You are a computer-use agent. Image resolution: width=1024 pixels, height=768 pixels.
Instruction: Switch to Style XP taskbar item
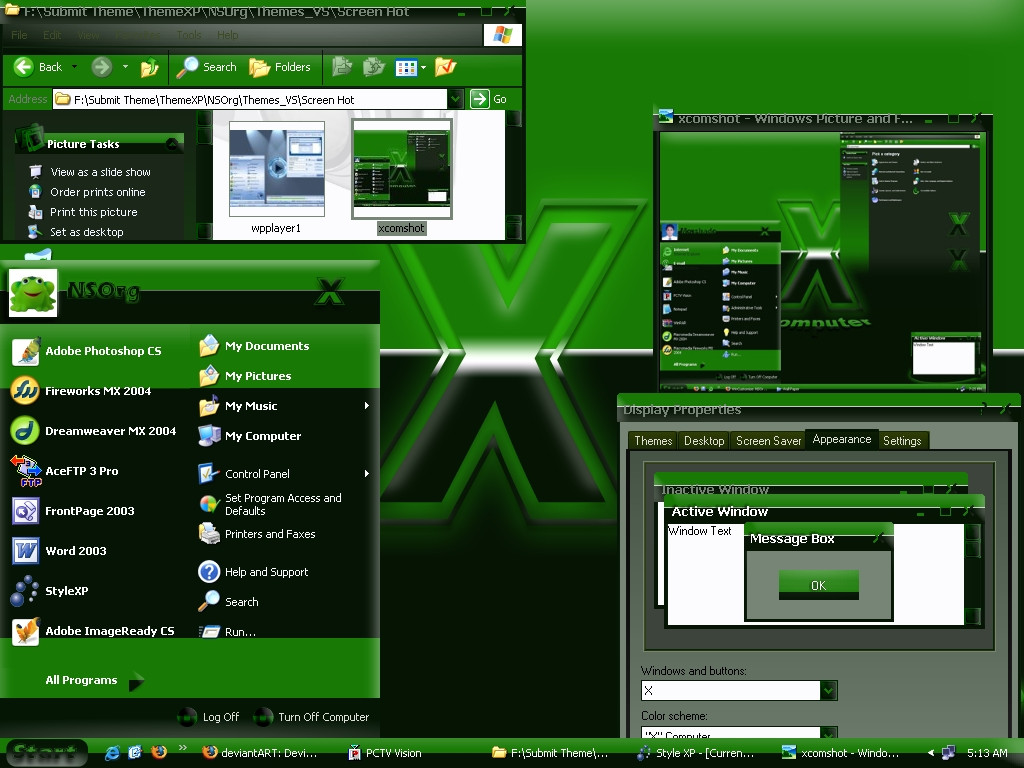(696, 753)
